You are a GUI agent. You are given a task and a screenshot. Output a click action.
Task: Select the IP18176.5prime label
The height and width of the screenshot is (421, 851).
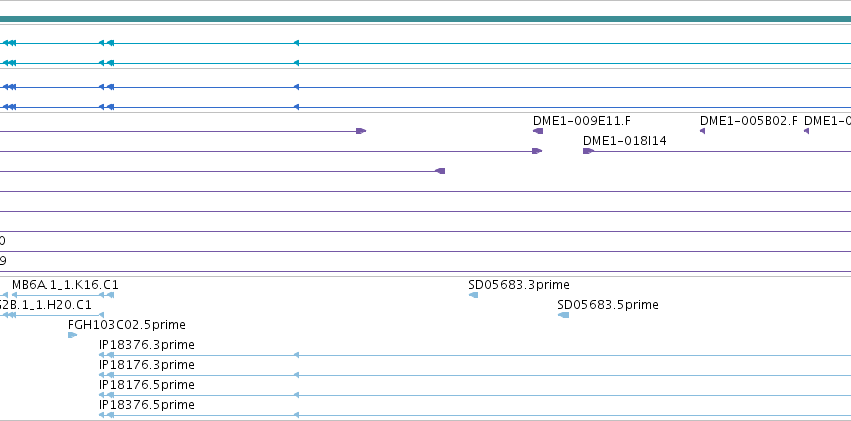click(x=147, y=385)
